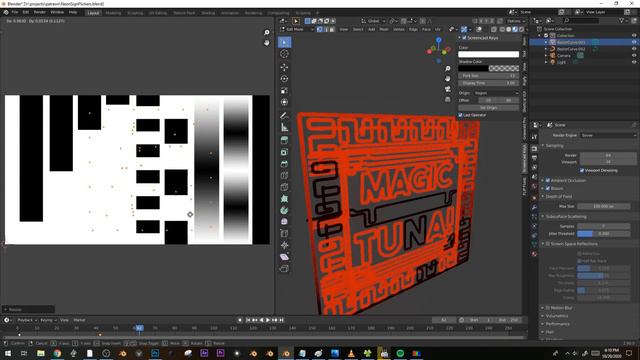Open the Origin Region dropdown

496,93
